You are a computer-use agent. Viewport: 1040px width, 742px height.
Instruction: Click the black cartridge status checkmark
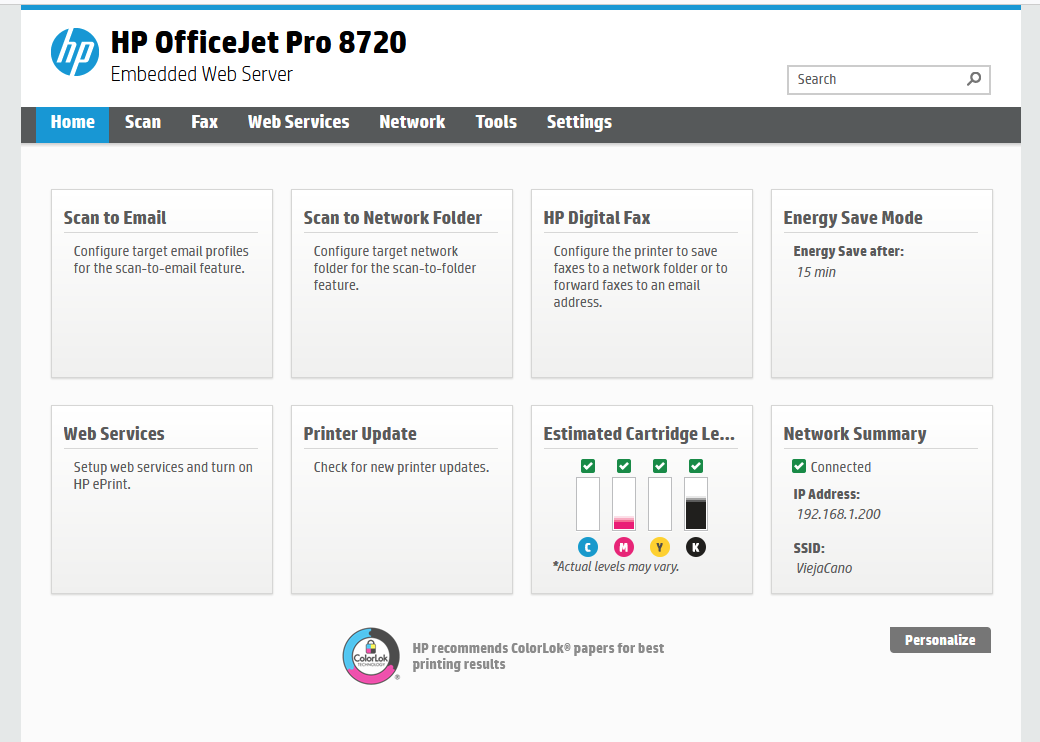click(x=696, y=466)
